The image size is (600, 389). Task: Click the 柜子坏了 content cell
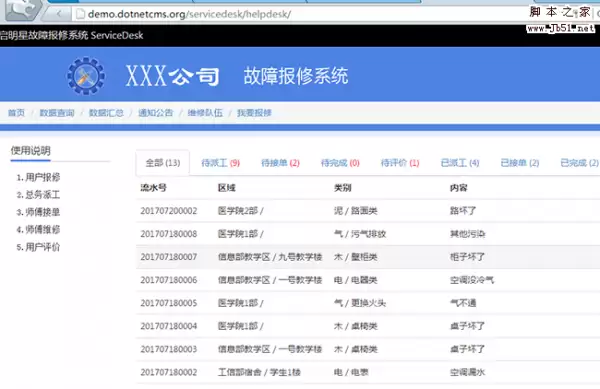click(467, 257)
